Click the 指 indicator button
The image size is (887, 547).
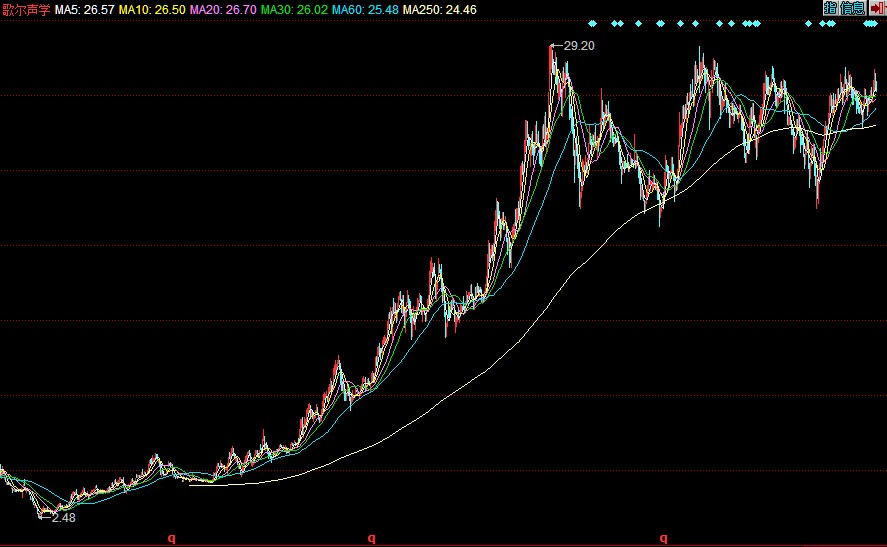click(x=830, y=8)
